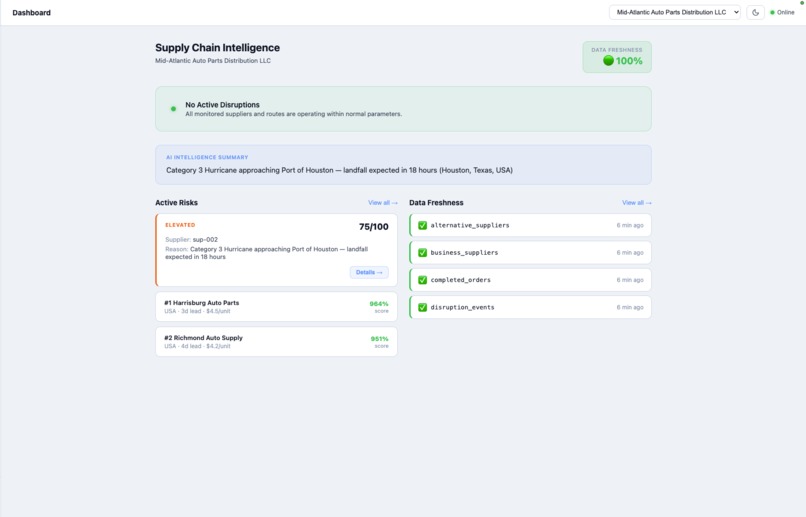
Task: Click the No Active Disruptions green dot
Action: (x=173, y=109)
